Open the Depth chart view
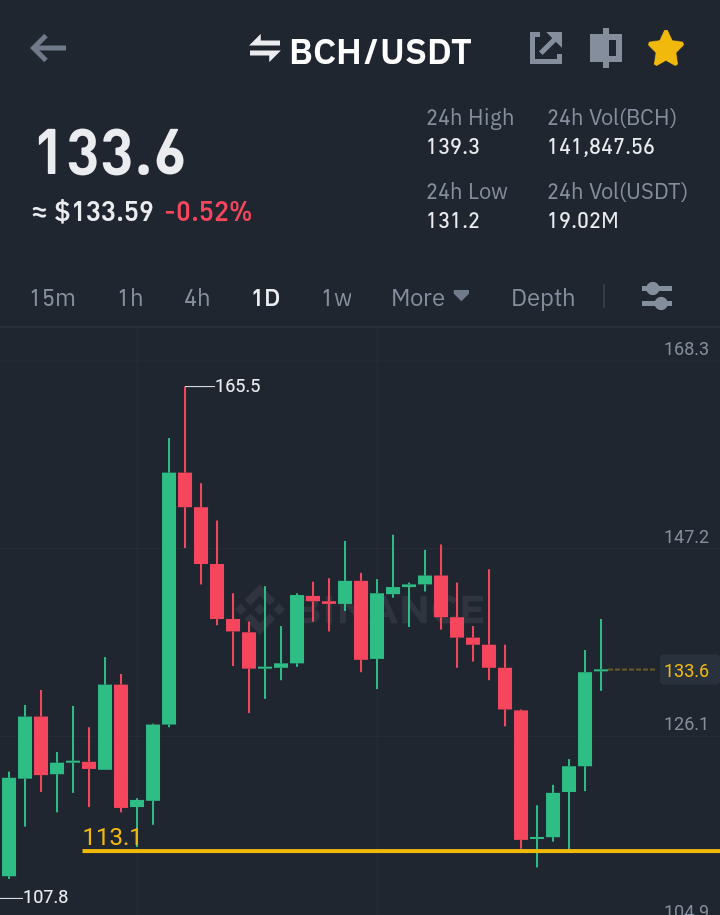 tap(543, 298)
